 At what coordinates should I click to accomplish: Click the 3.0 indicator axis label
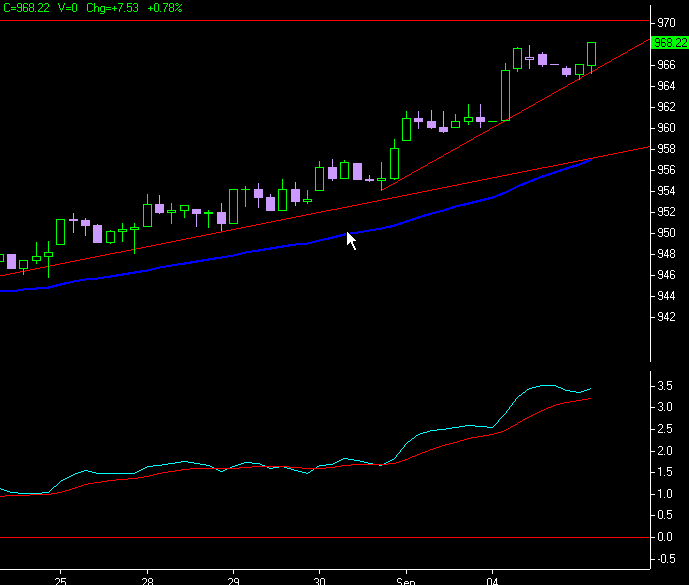[x=664, y=407]
